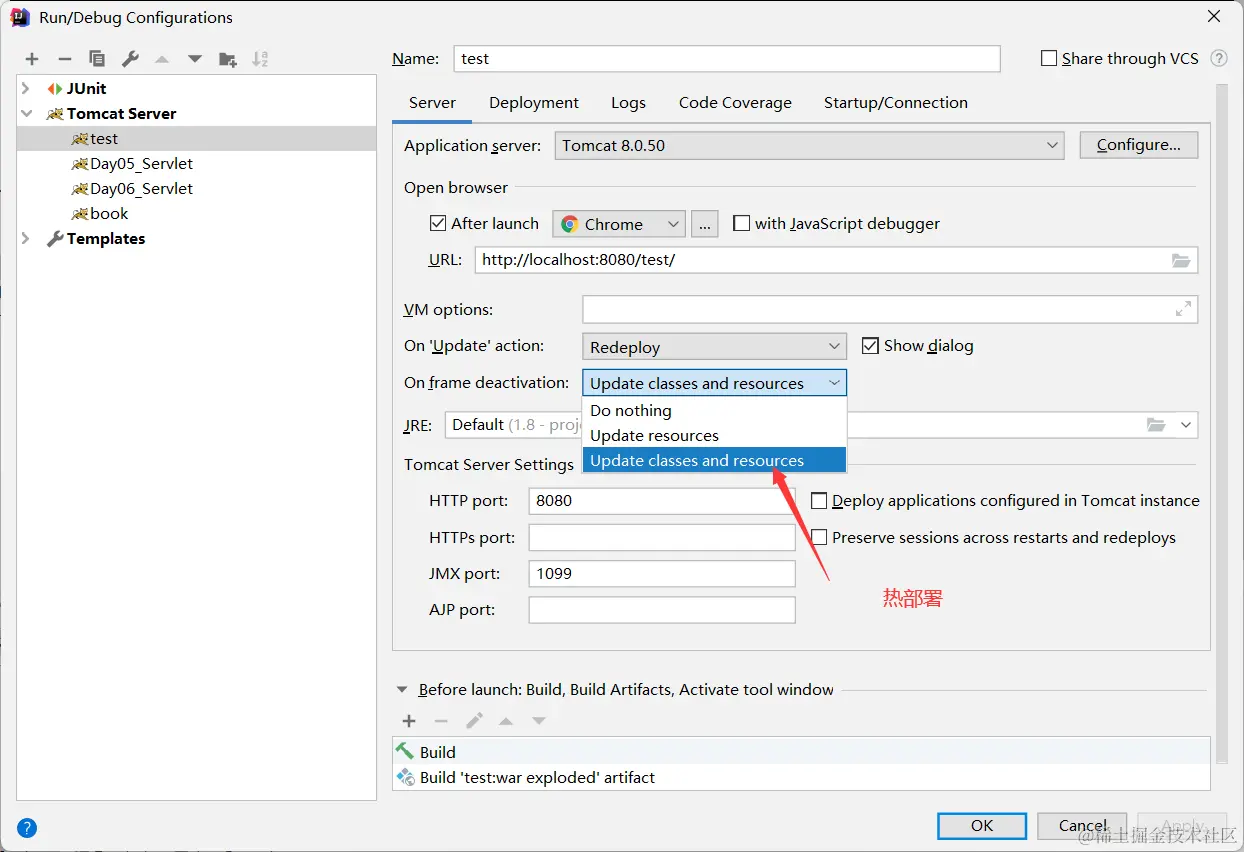Click the help question mark beside Share through VCS
Image resolution: width=1244 pixels, height=852 pixels.
[x=1219, y=59]
